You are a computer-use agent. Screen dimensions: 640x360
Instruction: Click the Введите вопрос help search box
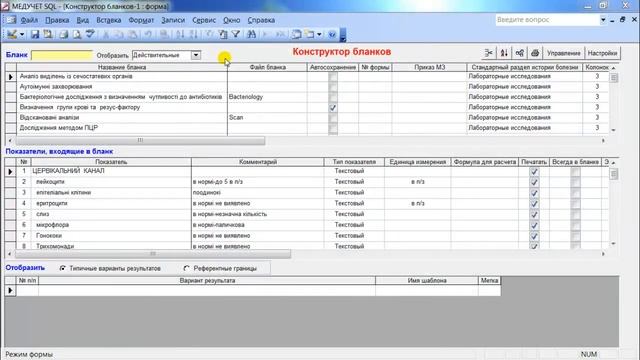[x=547, y=20]
